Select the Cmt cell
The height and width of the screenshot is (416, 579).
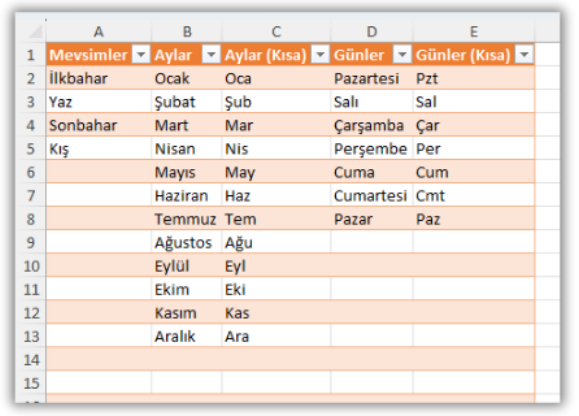point(474,196)
